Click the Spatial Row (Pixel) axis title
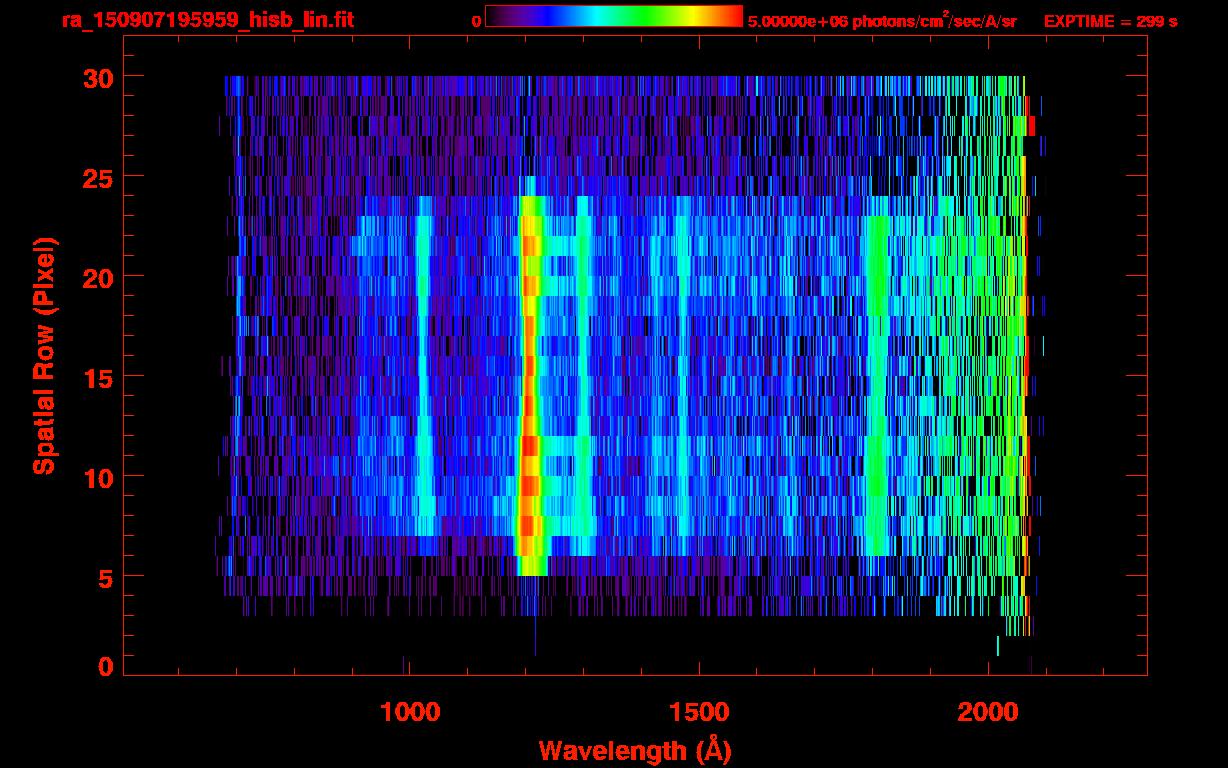This screenshot has width=1228, height=768. [x=44, y=355]
